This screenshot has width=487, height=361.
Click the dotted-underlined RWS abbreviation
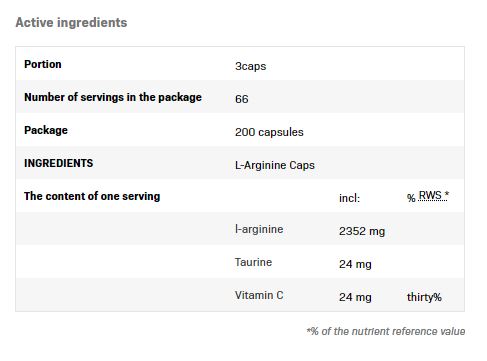pyautogui.click(x=433, y=196)
